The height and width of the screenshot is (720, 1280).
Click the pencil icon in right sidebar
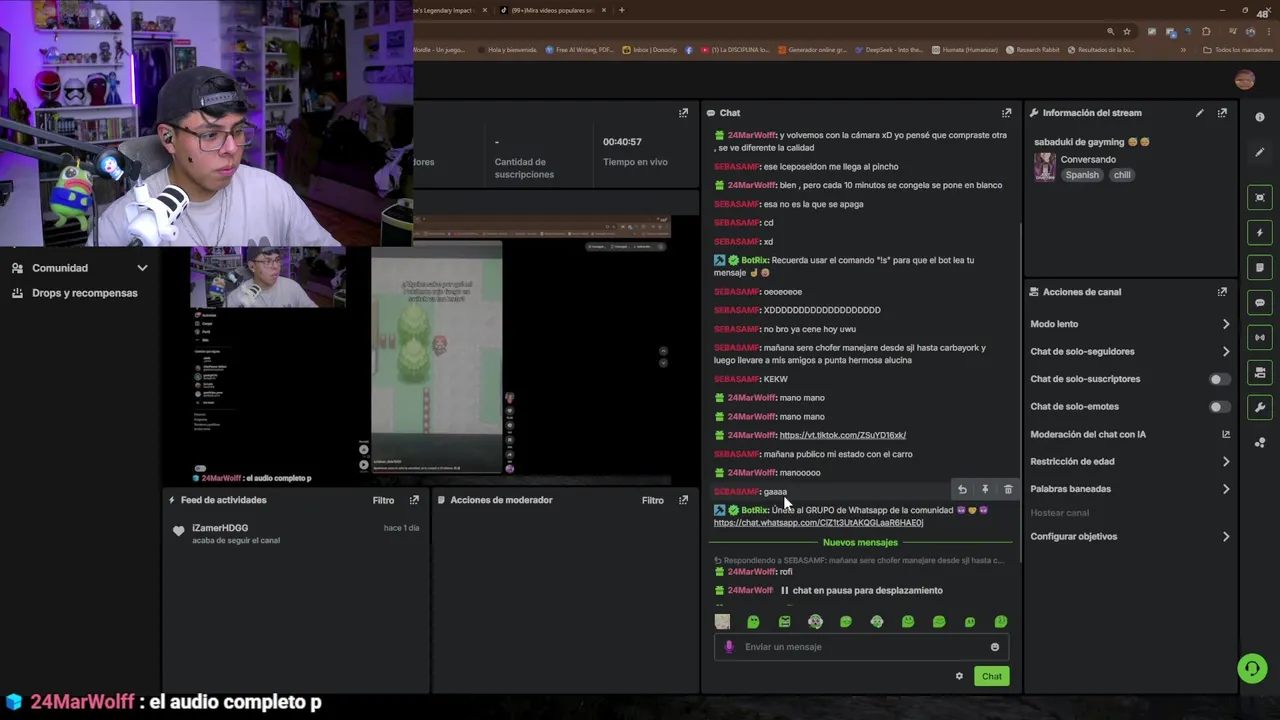[x=1260, y=152]
